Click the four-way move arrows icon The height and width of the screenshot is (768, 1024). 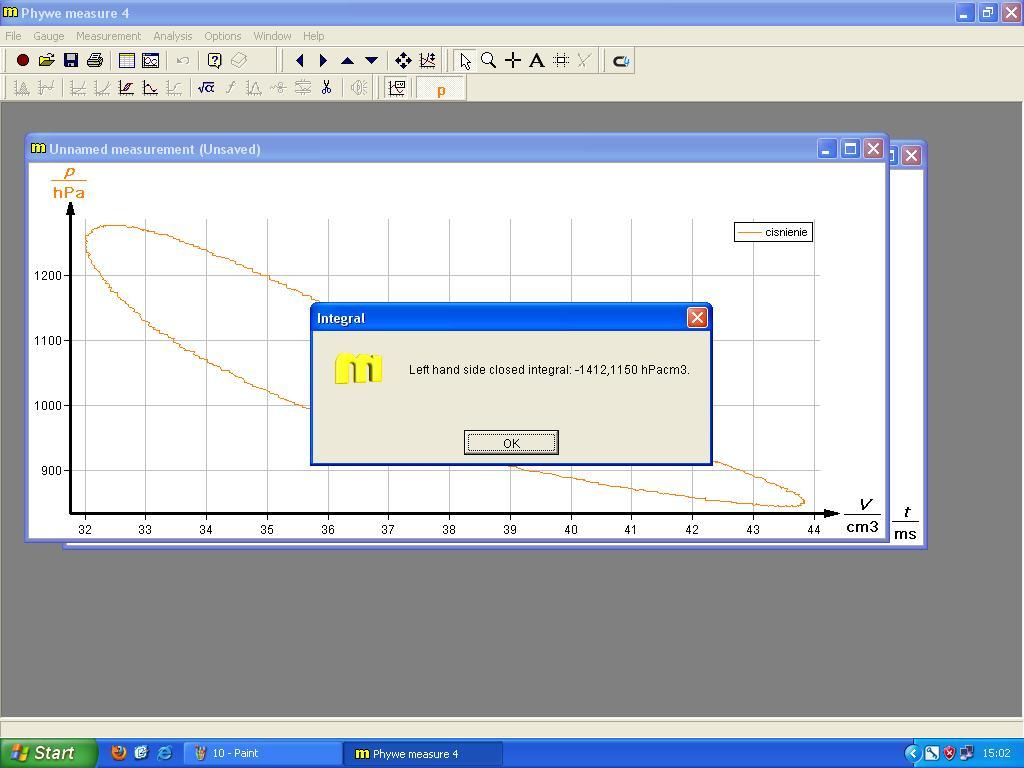click(x=403, y=61)
